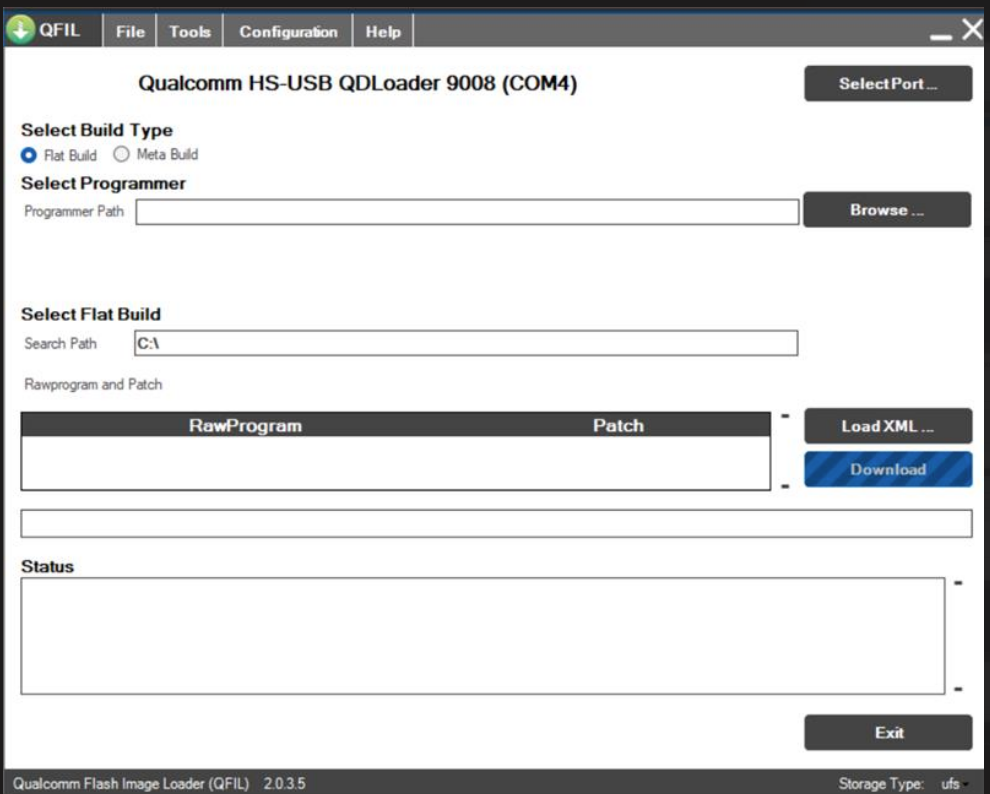
Task: Click inside the Status log box
Action: 482,636
